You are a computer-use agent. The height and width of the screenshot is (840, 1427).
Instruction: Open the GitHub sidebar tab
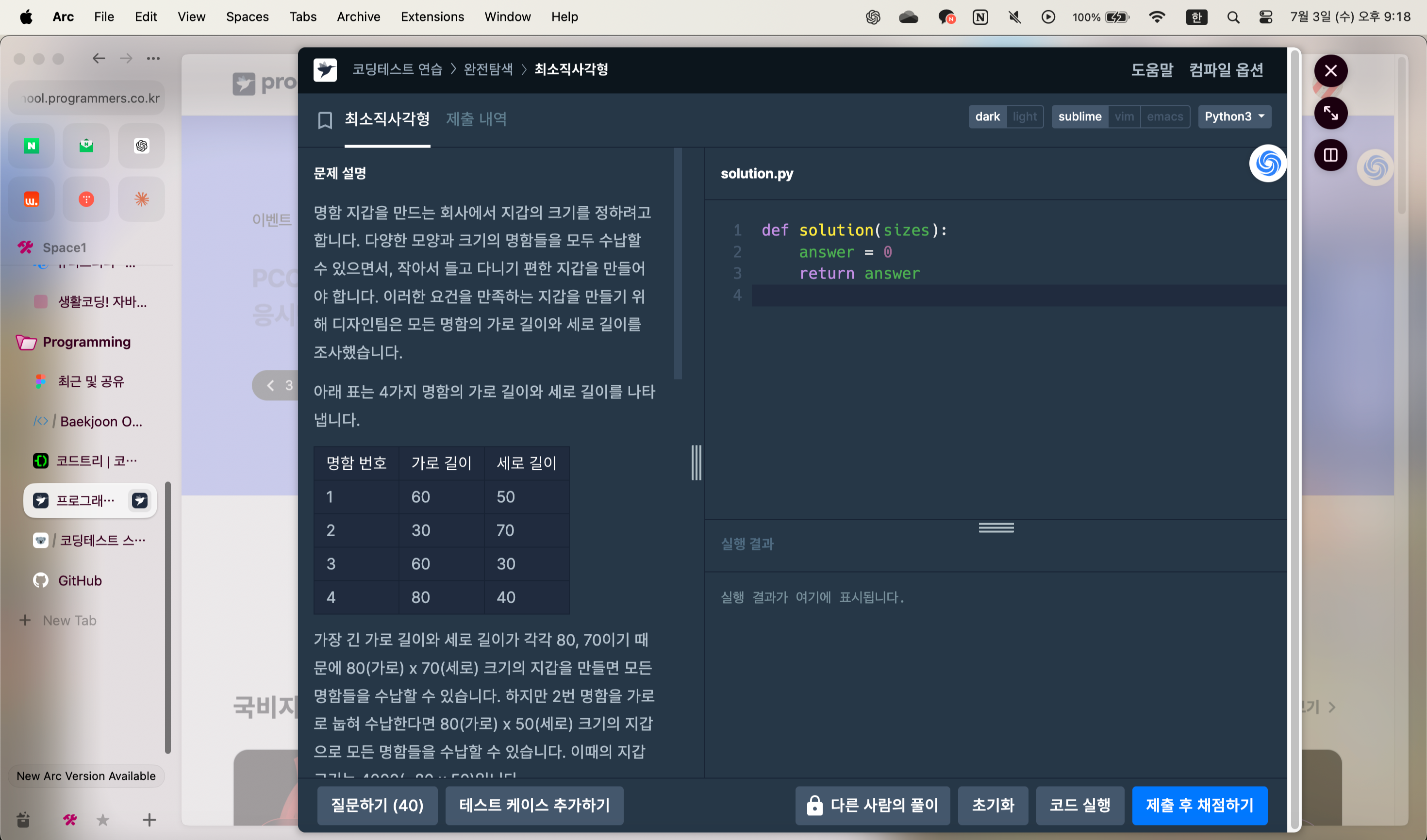click(79, 580)
